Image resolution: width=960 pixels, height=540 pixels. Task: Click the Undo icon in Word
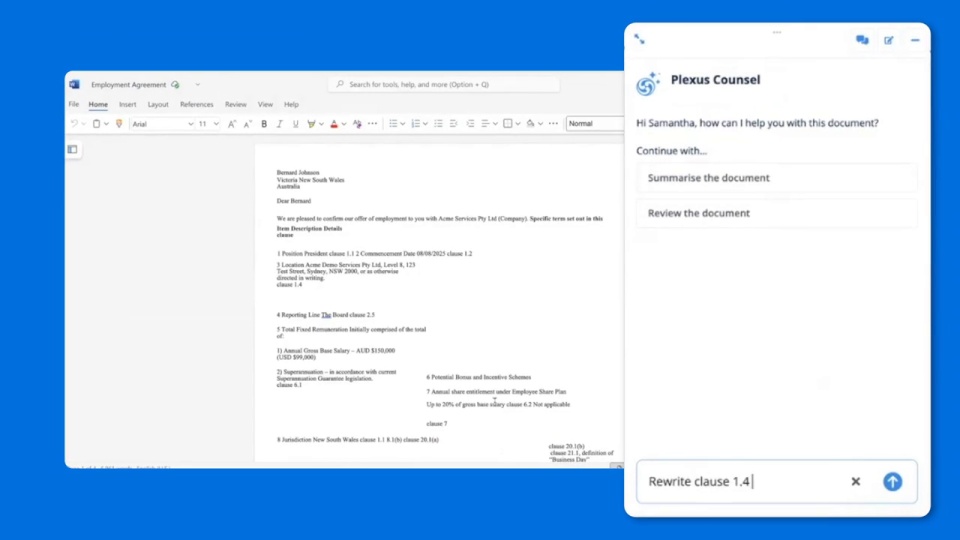click(75, 124)
